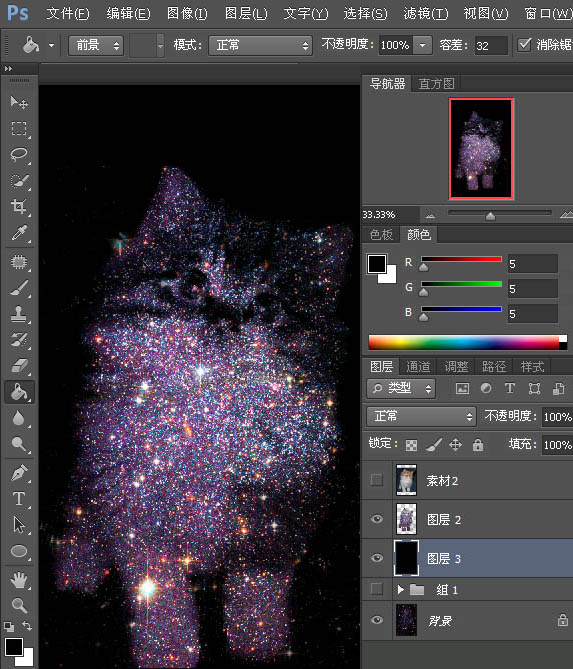The width and height of the screenshot is (573, 669).
Task: Show the 素材2 layer
Action: click(x=377, y=480)
